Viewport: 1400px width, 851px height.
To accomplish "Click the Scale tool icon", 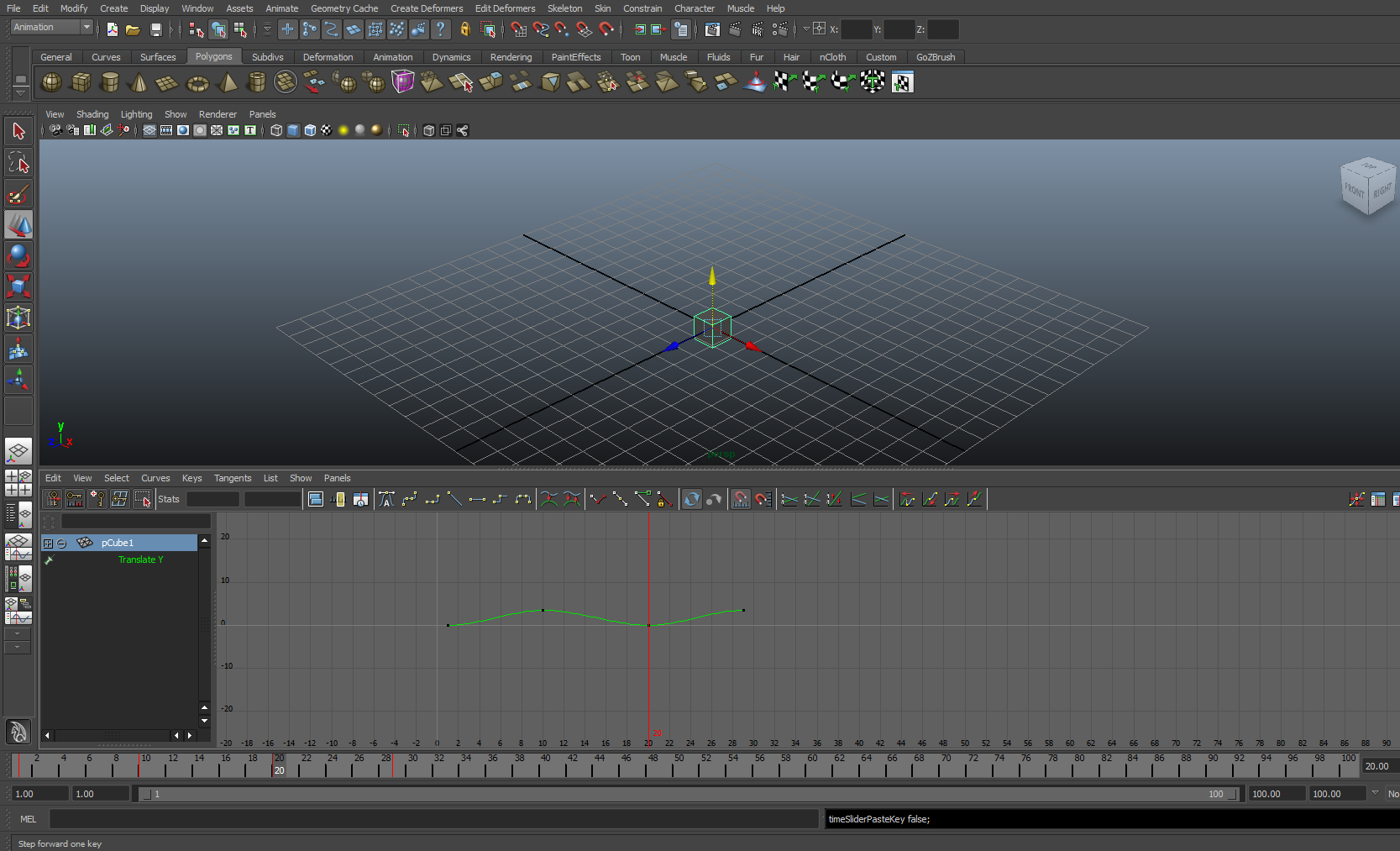I will click(18, 286).
